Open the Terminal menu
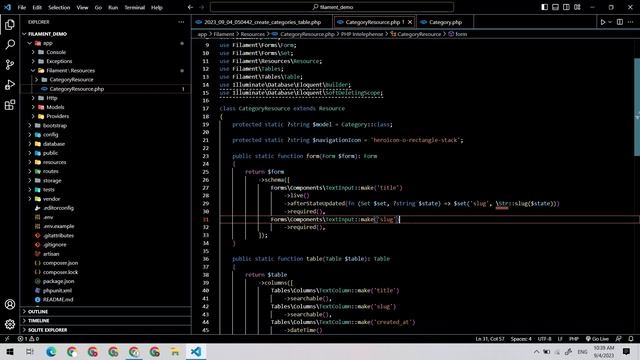Viewport: 640px width, 360px height. pyautogui.click(x=134, y=7)
